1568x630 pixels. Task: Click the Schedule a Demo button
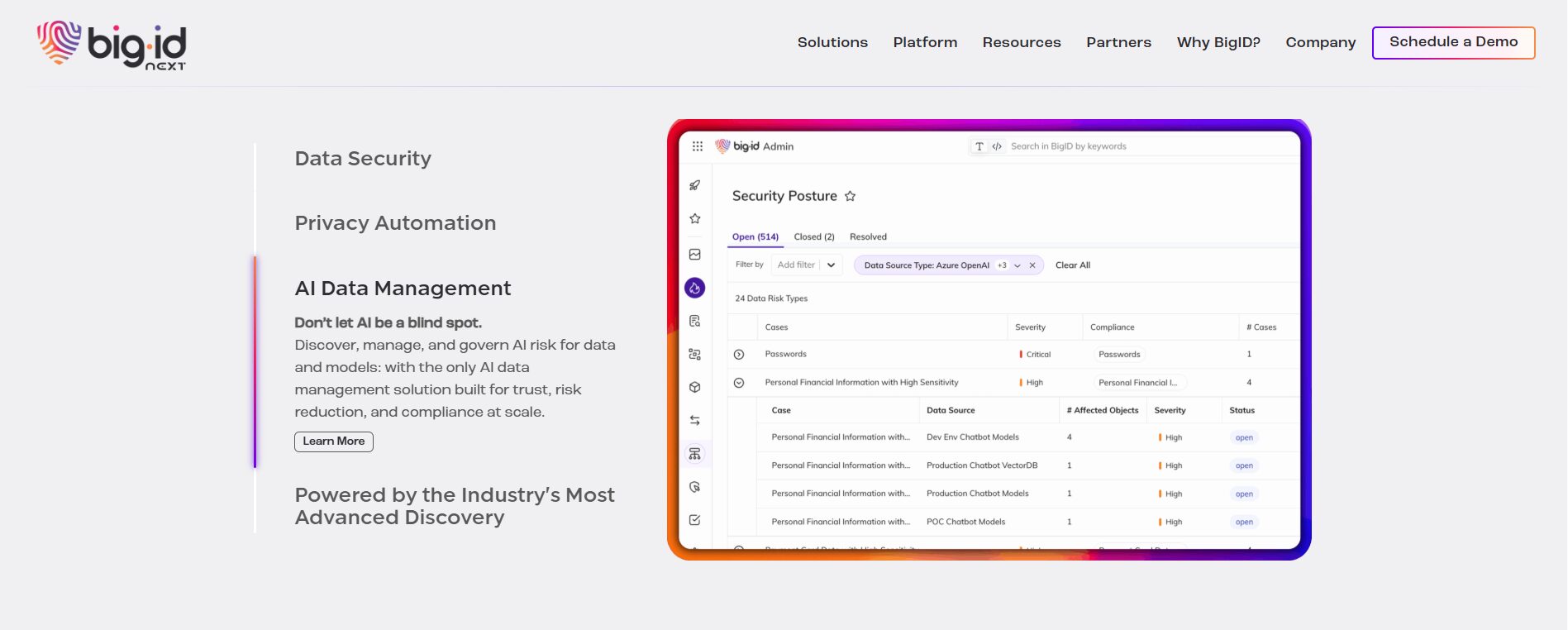coord(1453,42)
